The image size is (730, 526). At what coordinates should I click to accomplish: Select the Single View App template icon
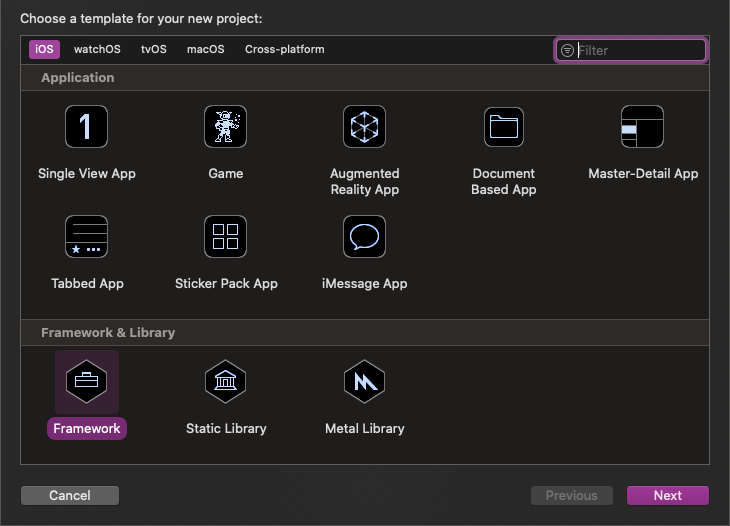click(x=87, y=127)
